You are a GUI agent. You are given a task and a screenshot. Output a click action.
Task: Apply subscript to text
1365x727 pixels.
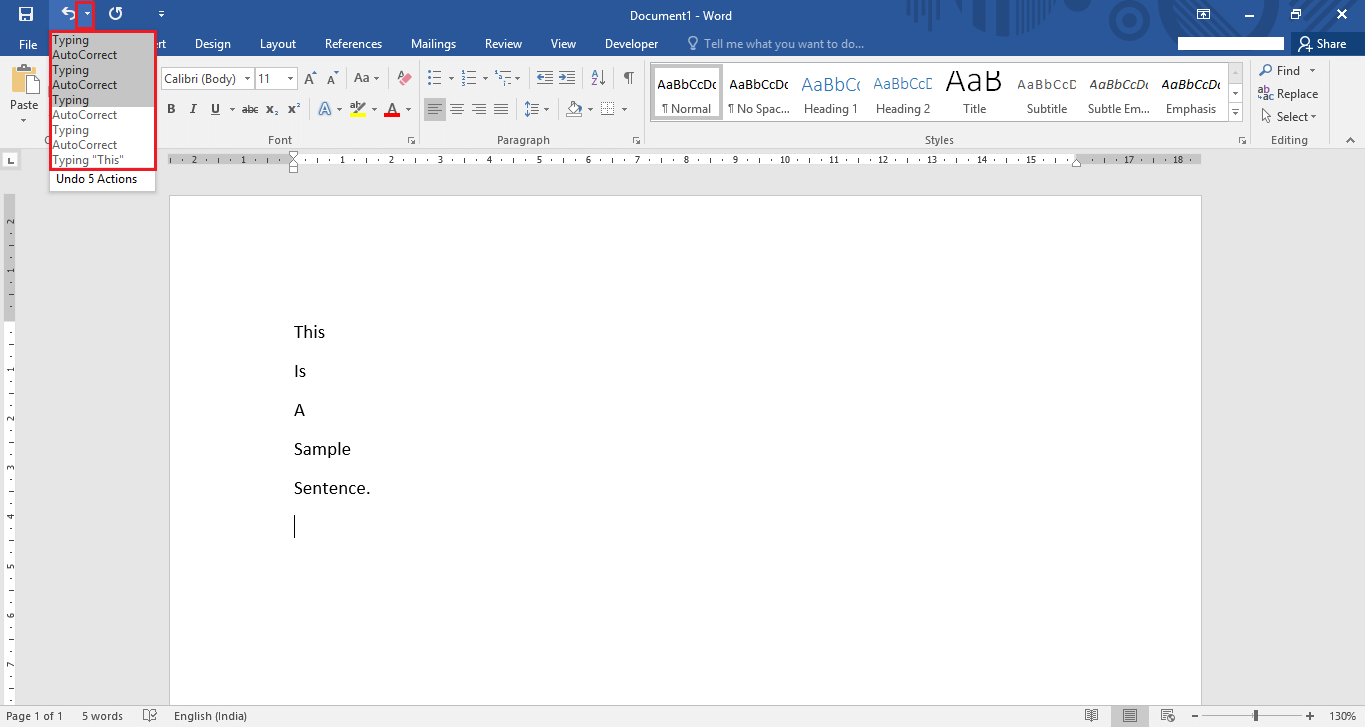coord(271,109)
